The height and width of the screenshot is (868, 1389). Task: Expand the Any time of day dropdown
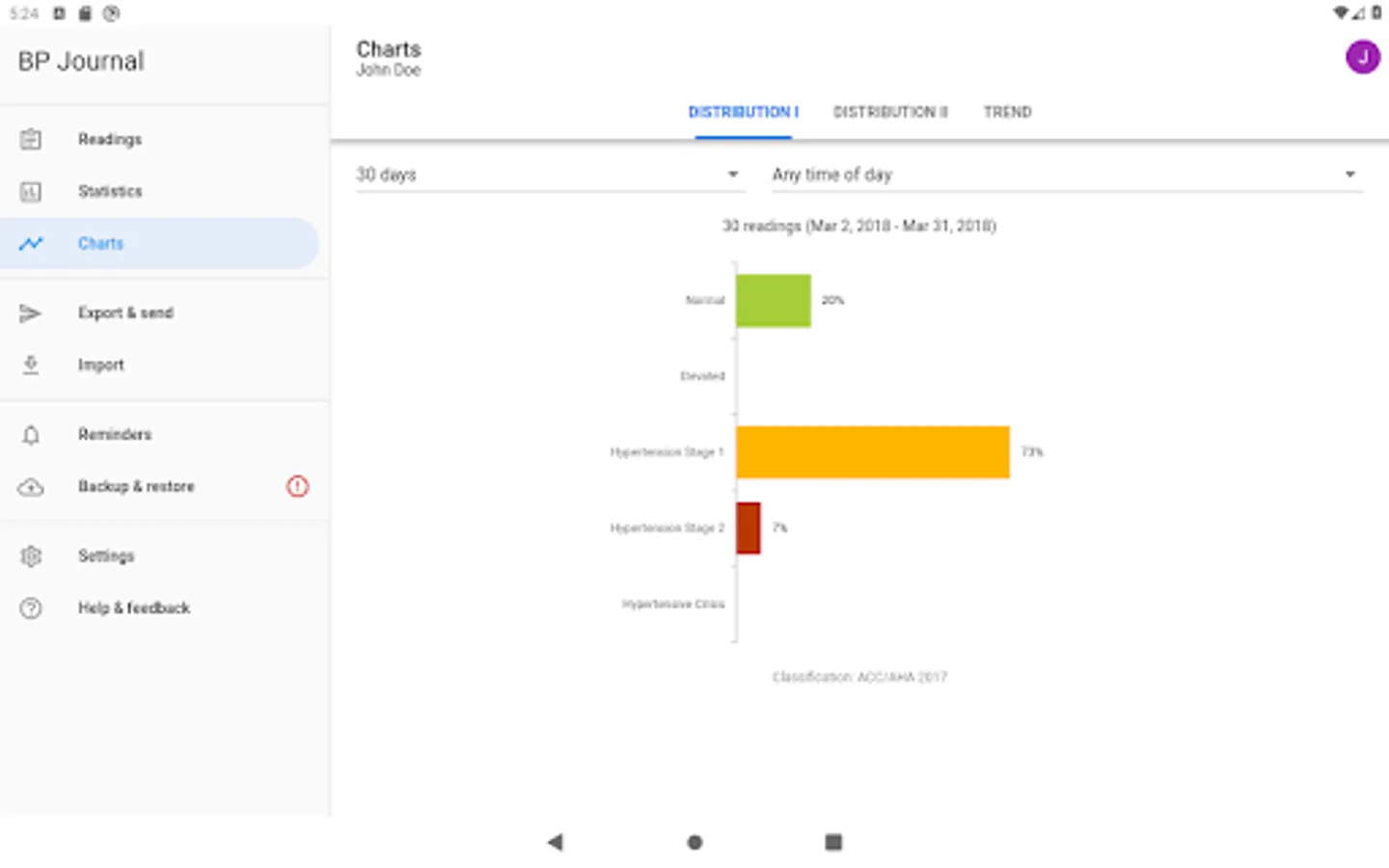(x=1067, y=175)
